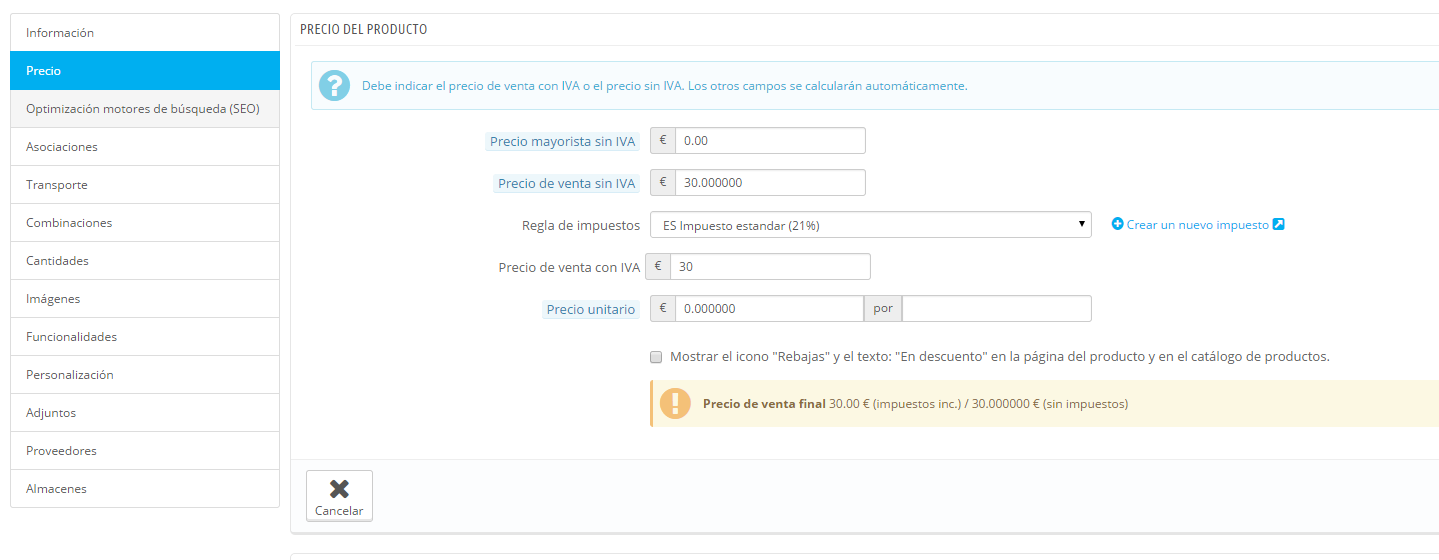Enable the Rebajas icon checkbox
The height and width of the screenshot is (560, 1439).
click(656, 357)
